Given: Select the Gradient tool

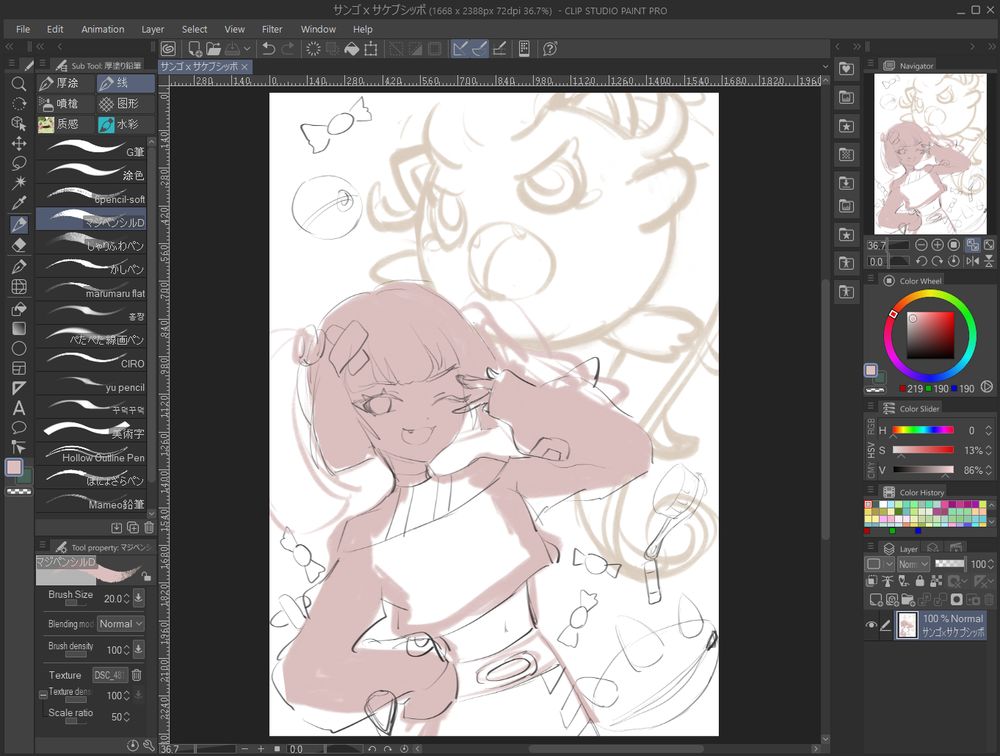Looking at the screenshot, I should tap(19, 329).
